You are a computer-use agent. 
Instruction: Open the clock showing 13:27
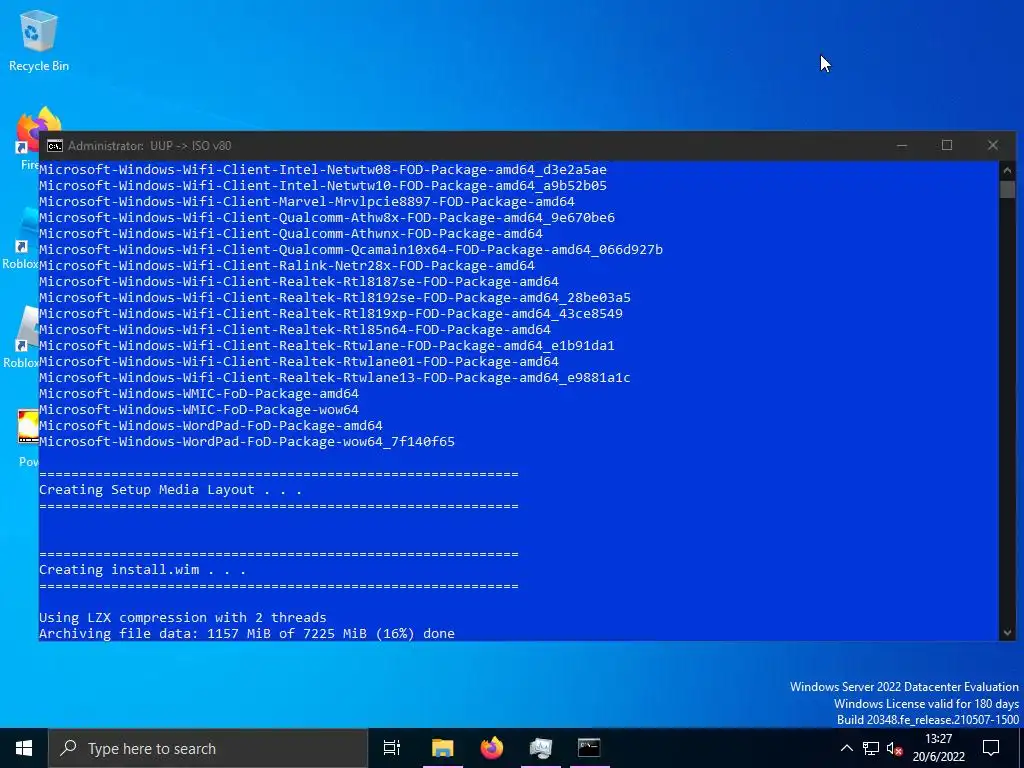(938, 748)
